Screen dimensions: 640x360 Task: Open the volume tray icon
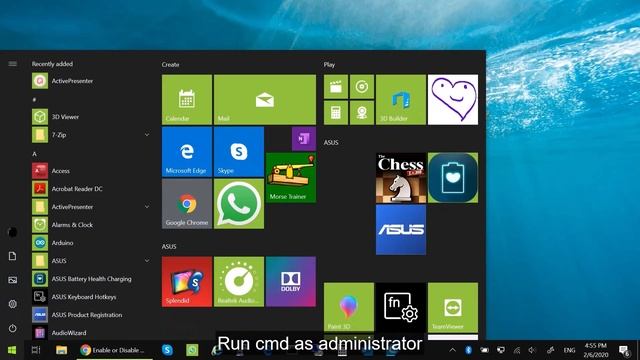click(x=532, y=350)
